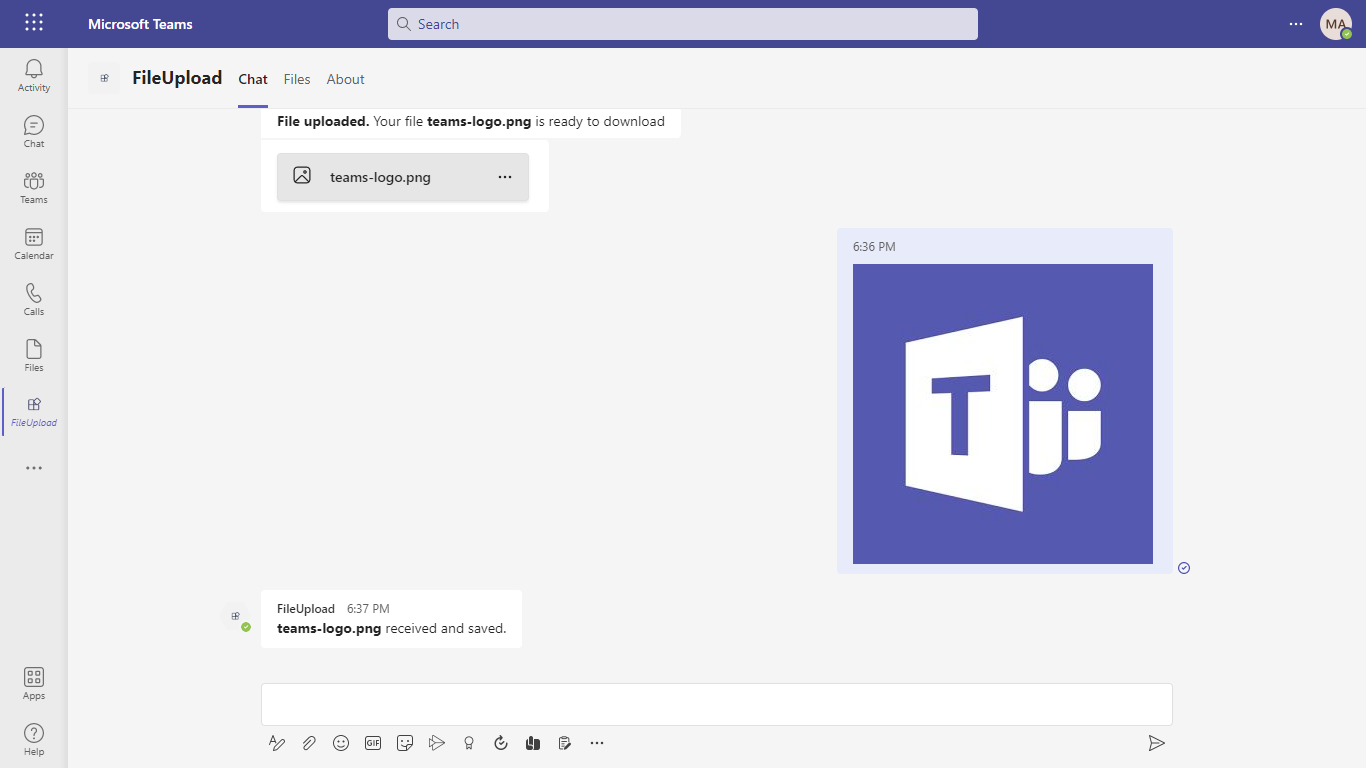Open Settings and more ellipsis in title bar
Image resolution: width=1366 pixels, height=768 pixels.
[x=1296, y=24]
